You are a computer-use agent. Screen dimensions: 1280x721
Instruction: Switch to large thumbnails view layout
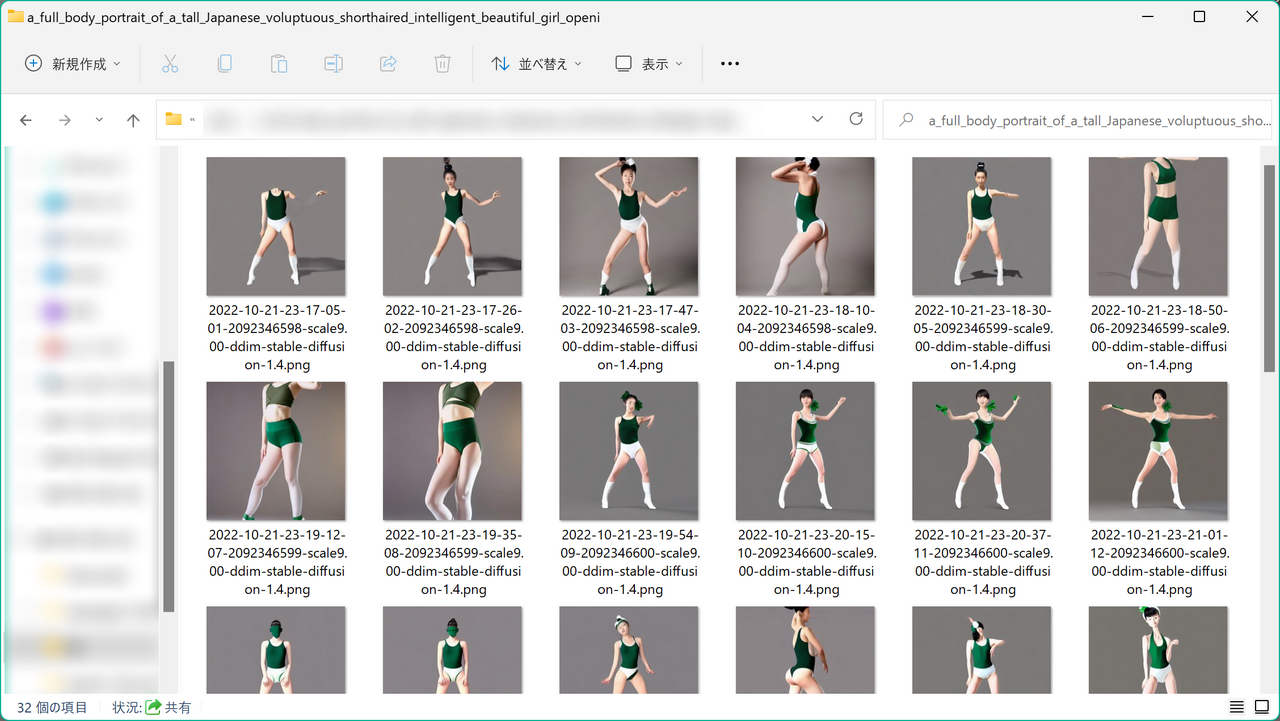[x=1262, y=707]
